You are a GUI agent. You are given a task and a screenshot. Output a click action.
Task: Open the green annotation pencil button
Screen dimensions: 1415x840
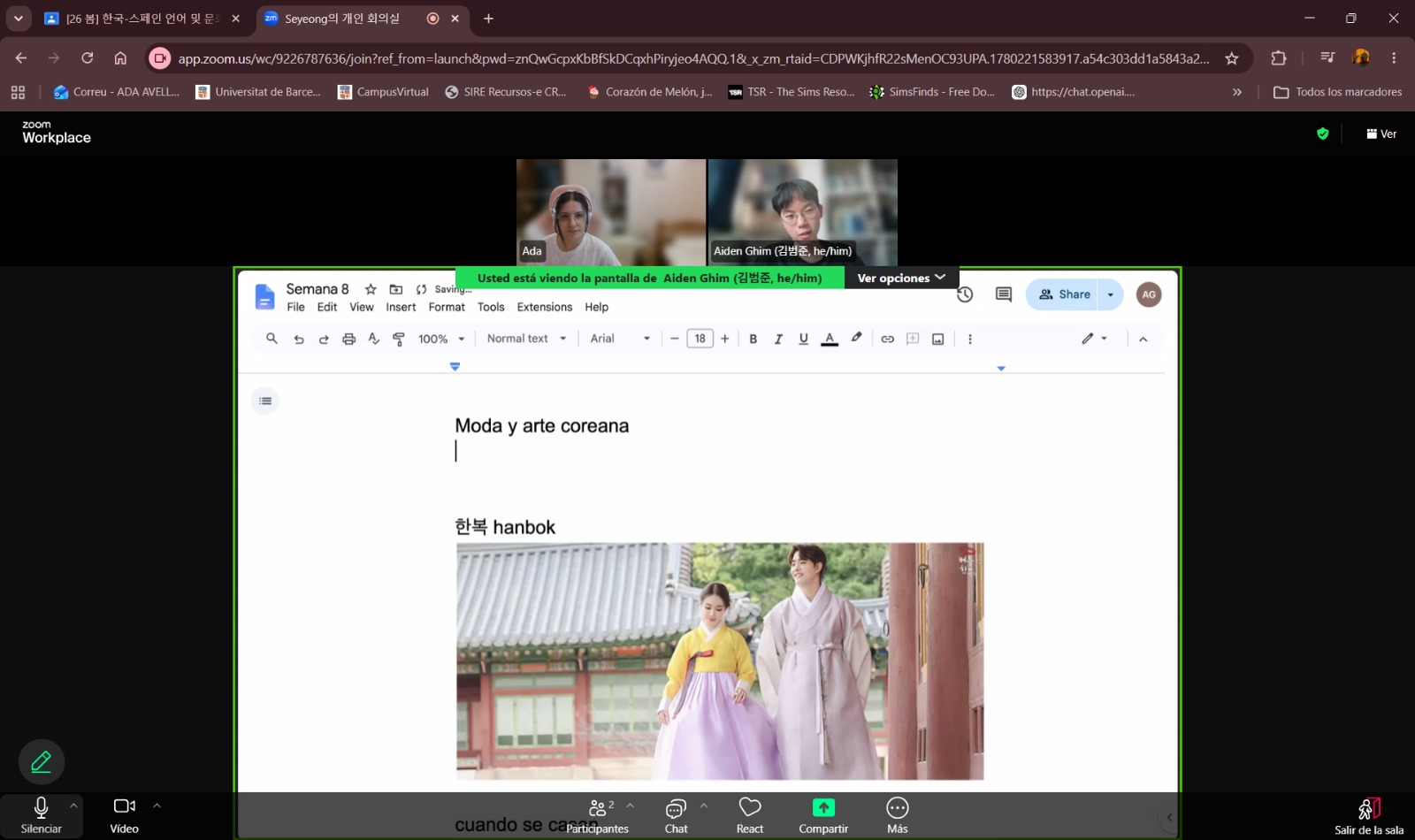pos(42,761)
